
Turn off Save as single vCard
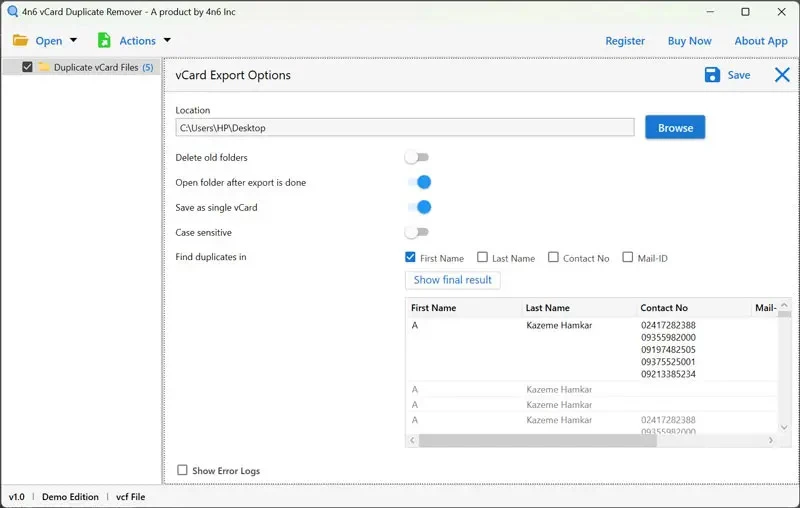(418, 207)
